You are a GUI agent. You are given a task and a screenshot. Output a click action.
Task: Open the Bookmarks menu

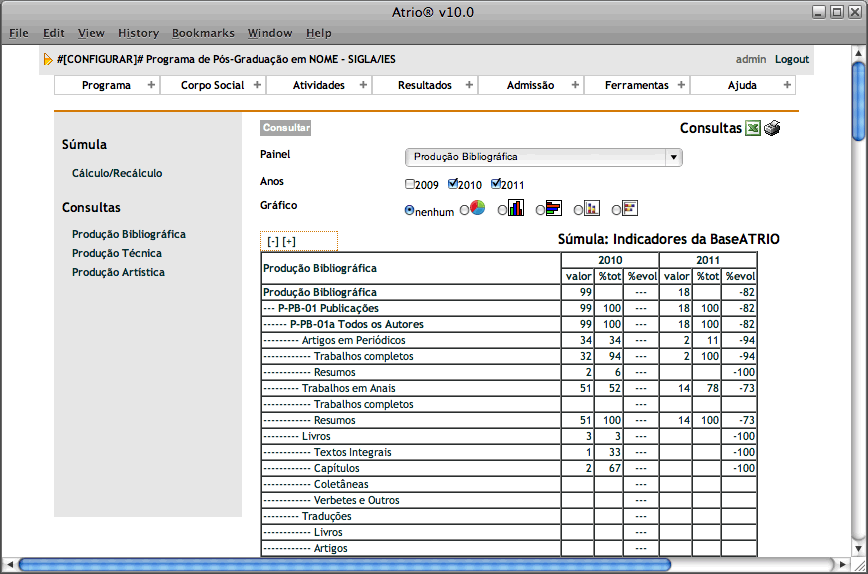[x=201, y=33]
